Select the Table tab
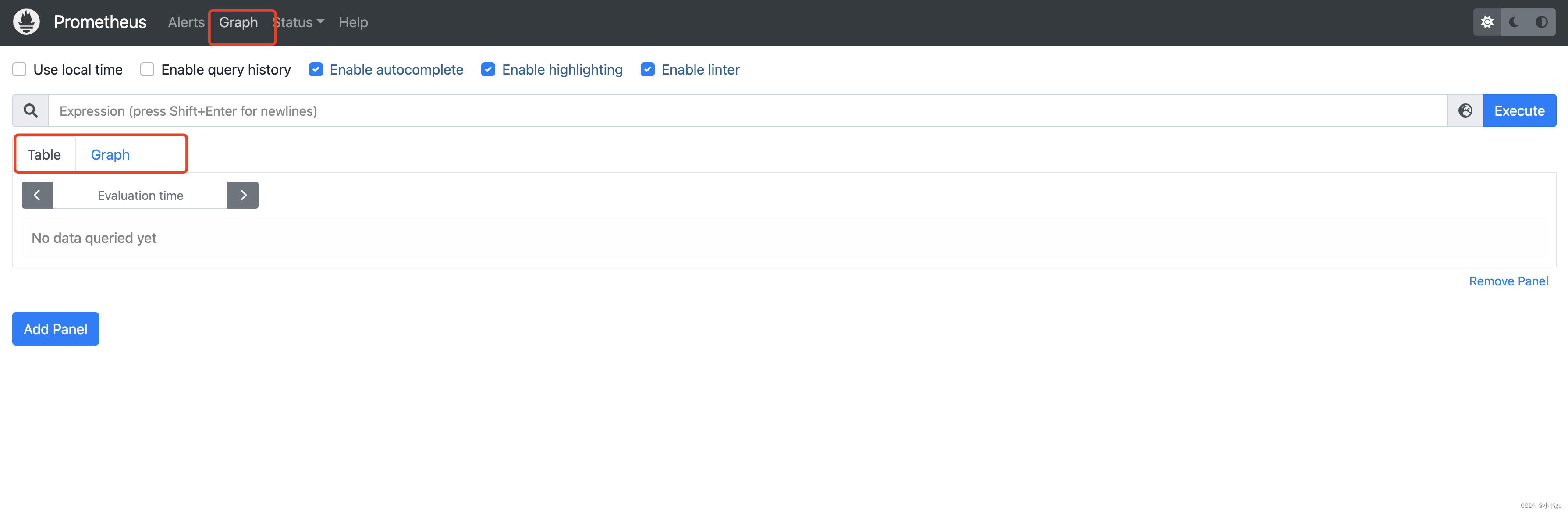Screen dimensions: 1568x513 pyautogui.click(x=44, y=155)
